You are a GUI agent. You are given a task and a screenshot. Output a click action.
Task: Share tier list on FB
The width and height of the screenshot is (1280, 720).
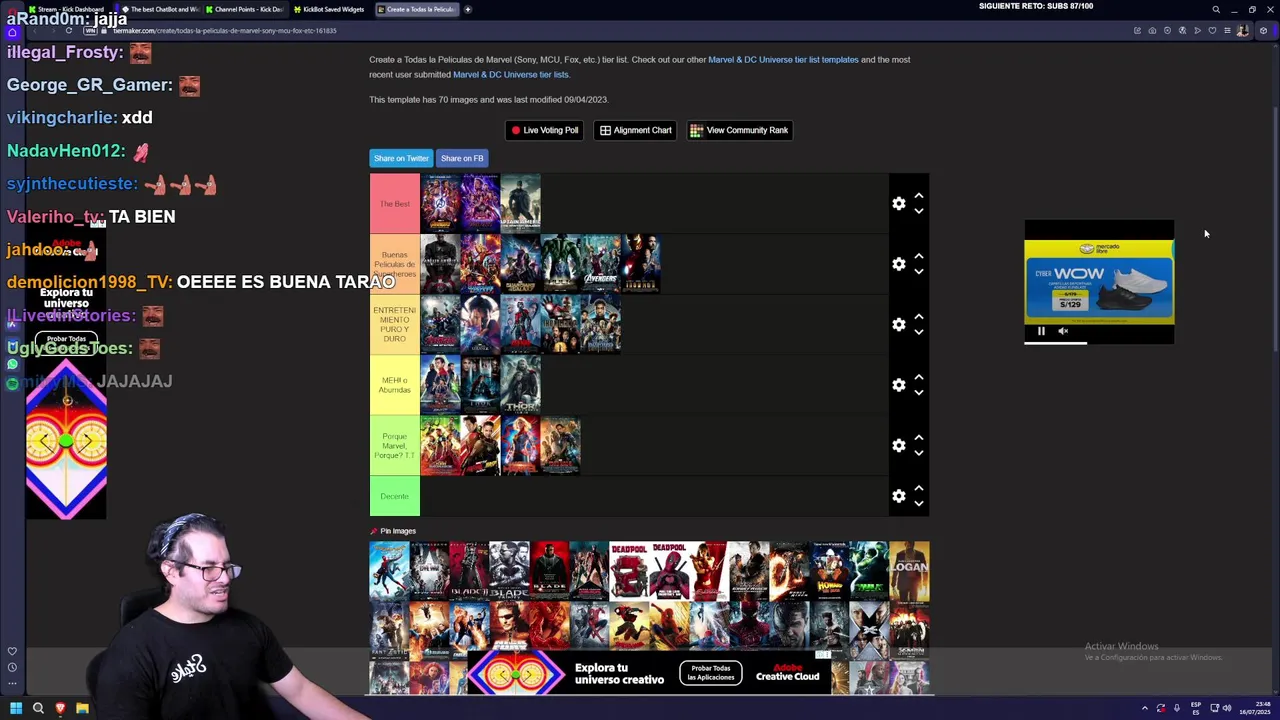pos(462,158)
